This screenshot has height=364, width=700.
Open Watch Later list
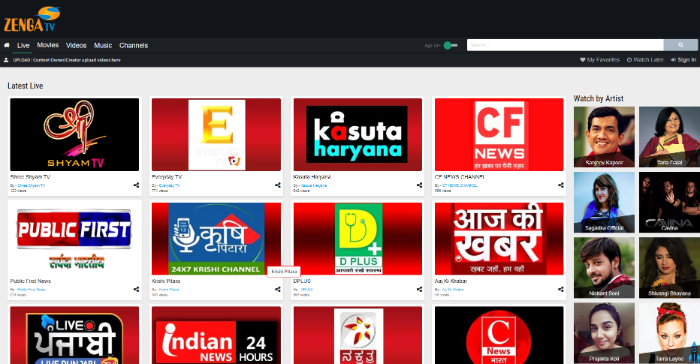point(645,60)
